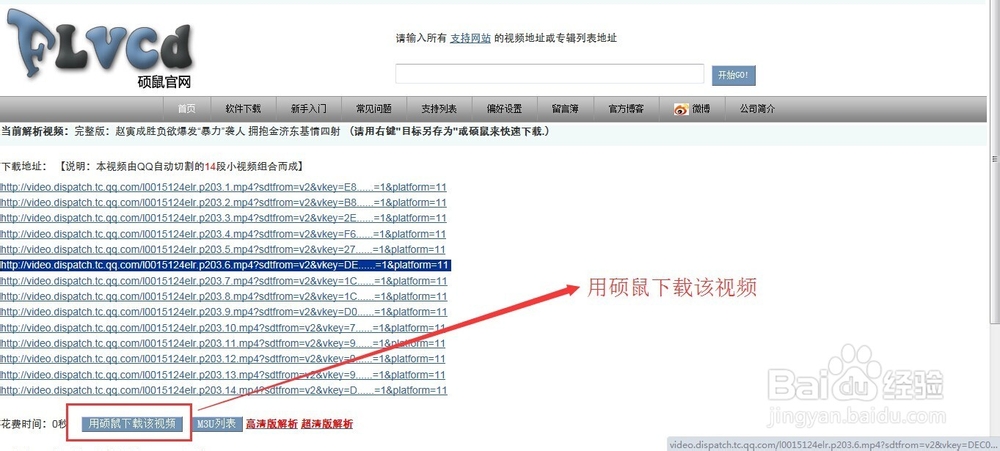The image size is (1000, 451).
Task: Click the M3U列表 button
Action: [217, 424]
